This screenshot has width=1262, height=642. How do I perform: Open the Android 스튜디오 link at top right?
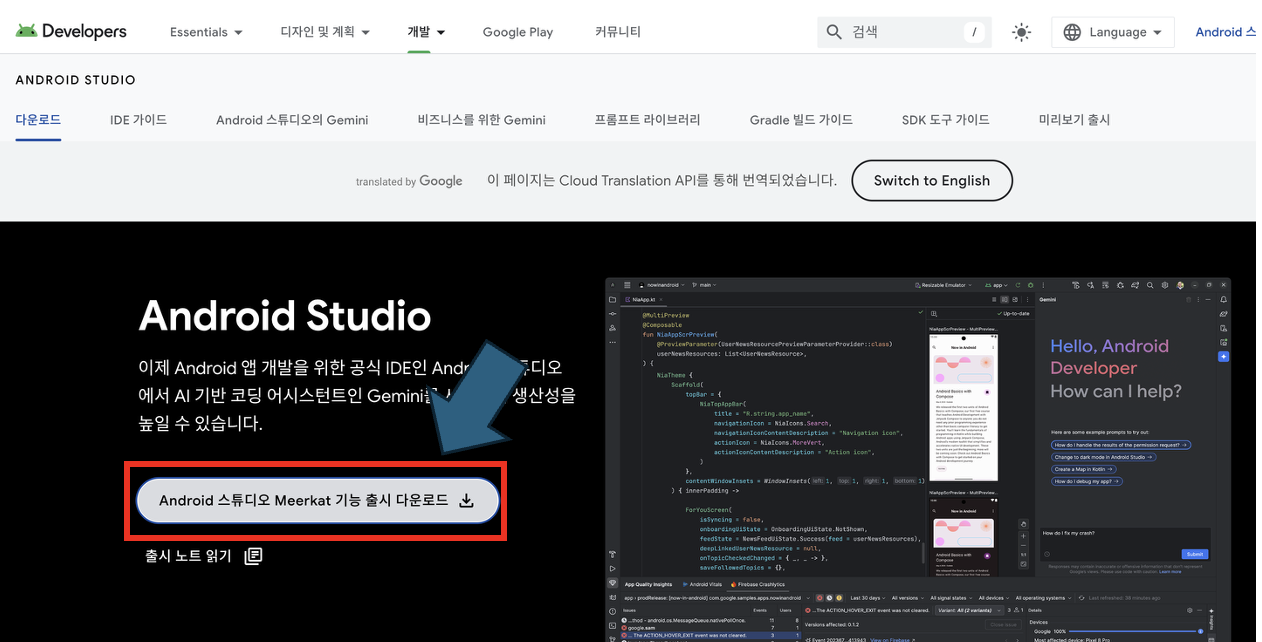click(1226, 32)
